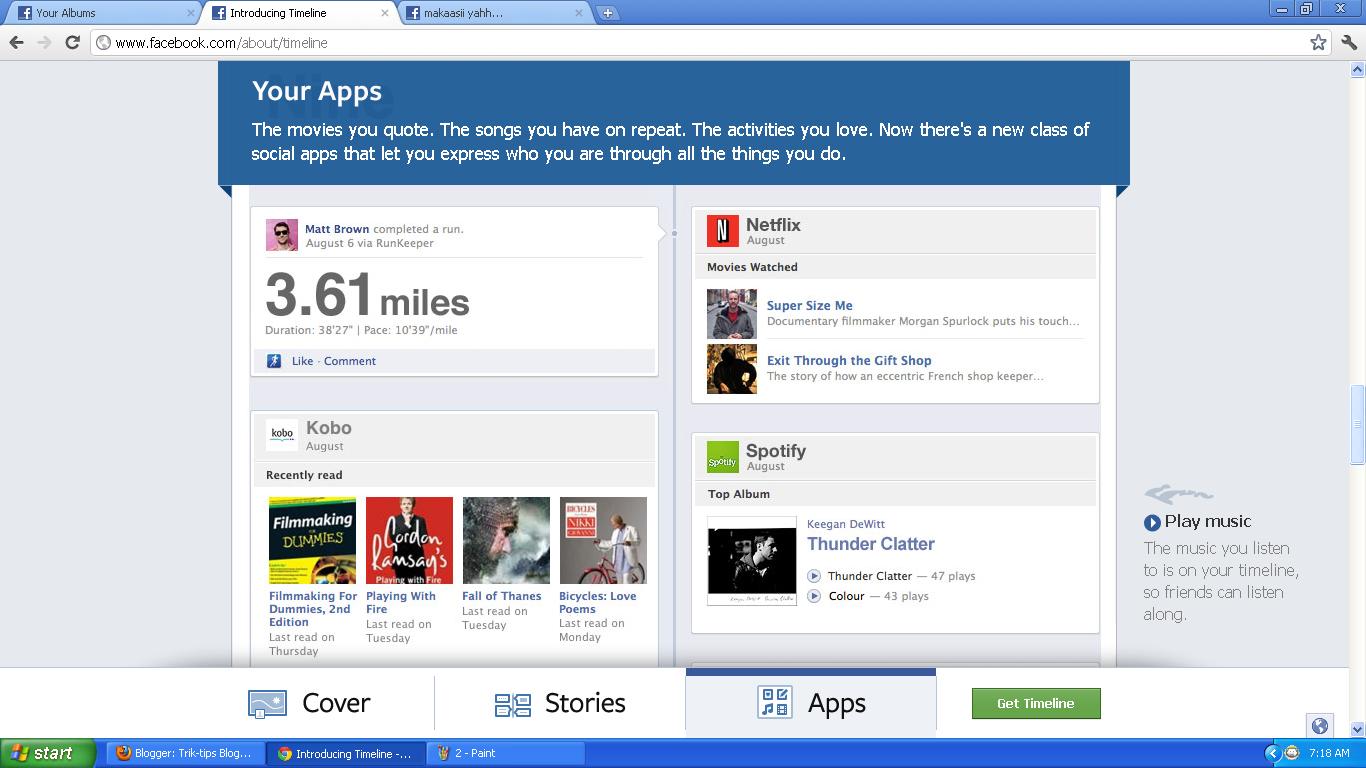The width and height of the screenshot is (1366, 768).
Task: Open the Thunder Clatter album link
Action: 871,544
